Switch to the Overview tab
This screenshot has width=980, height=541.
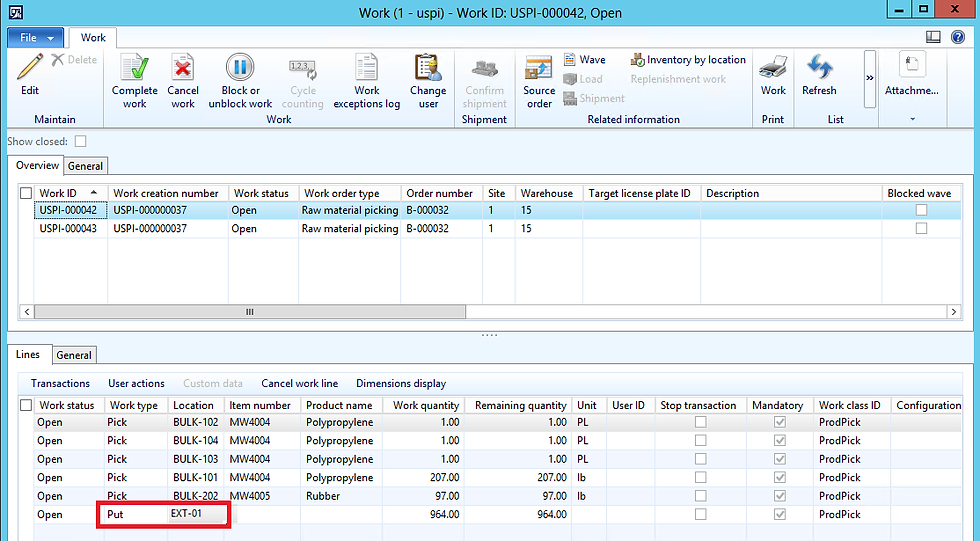point(37,166)
